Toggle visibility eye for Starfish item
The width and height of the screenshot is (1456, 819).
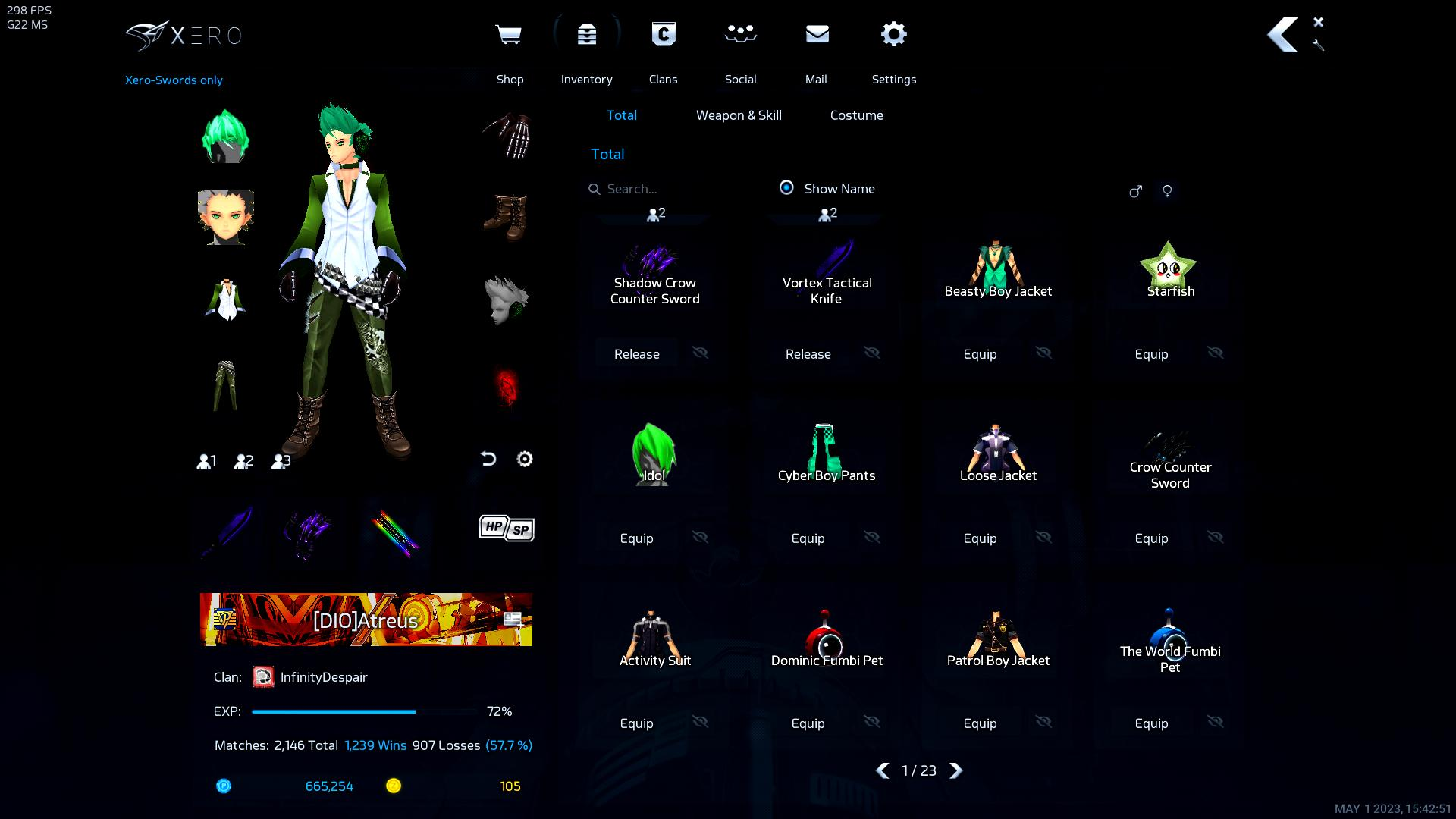click(1215, 353)
